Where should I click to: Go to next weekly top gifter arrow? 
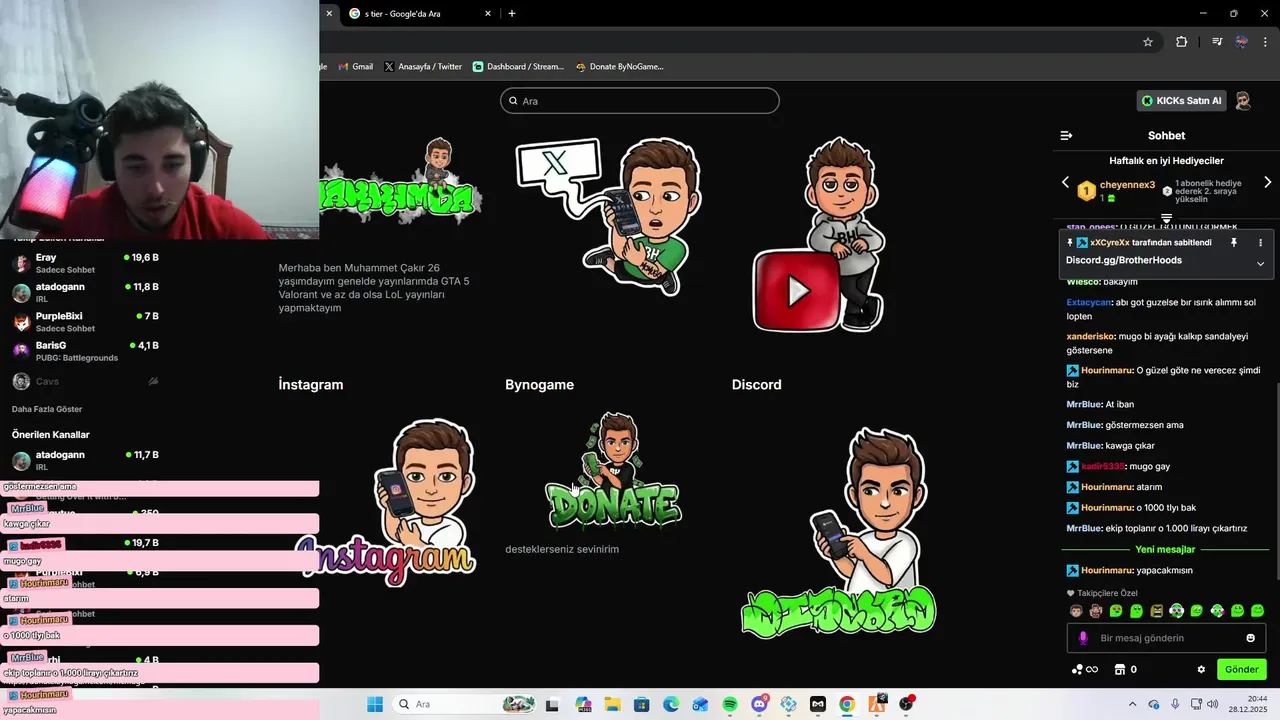click(x=1267, y=183)
